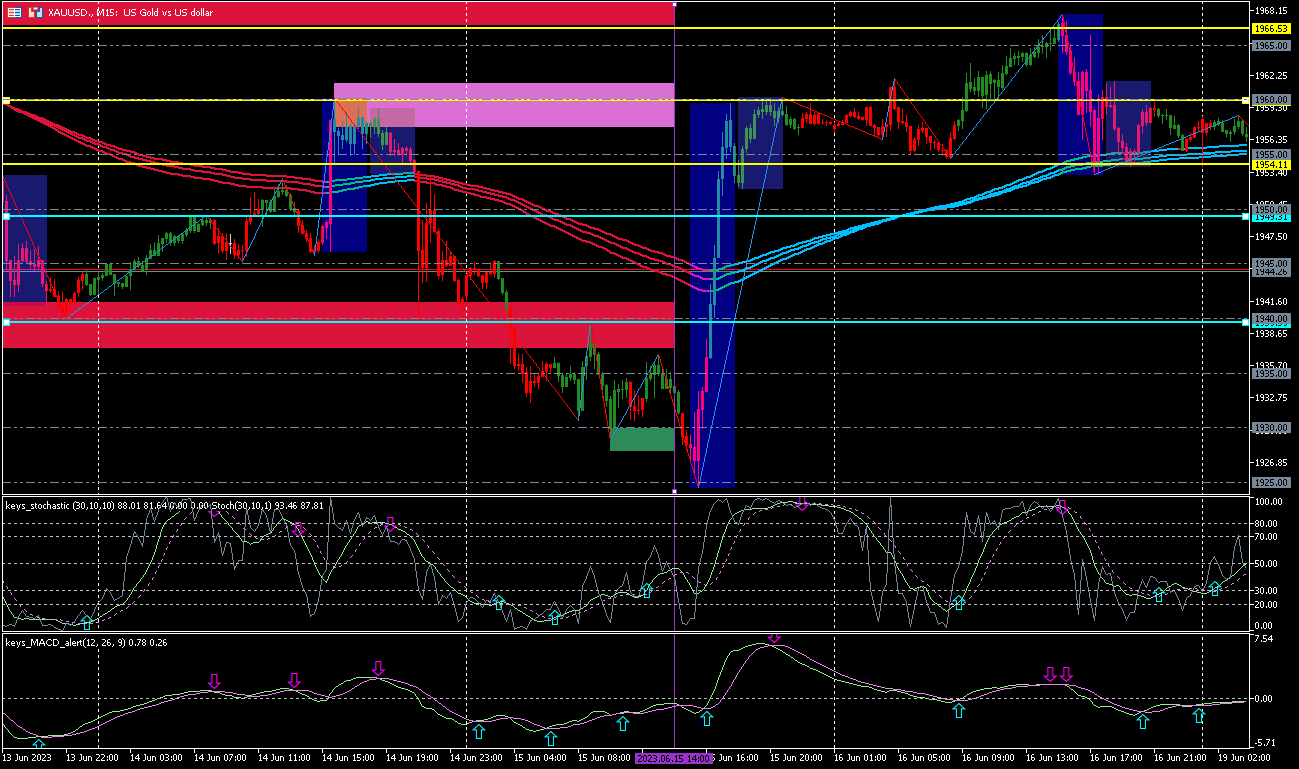Click the rightmost cyan up arrow in MACD panel
The width and height of the screenshot is (1299, 769).
tap(1199, 715)
